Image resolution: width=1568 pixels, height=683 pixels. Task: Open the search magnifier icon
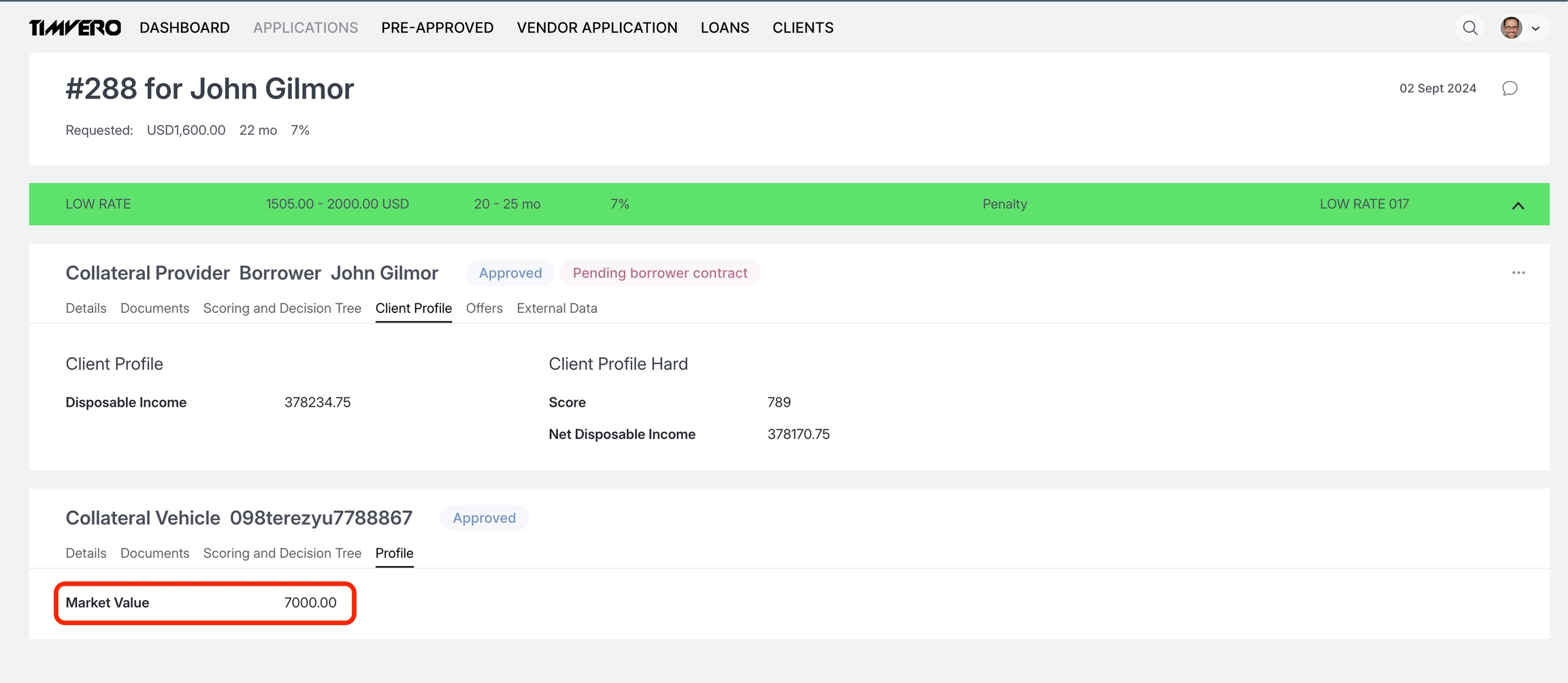[1469, 28]
